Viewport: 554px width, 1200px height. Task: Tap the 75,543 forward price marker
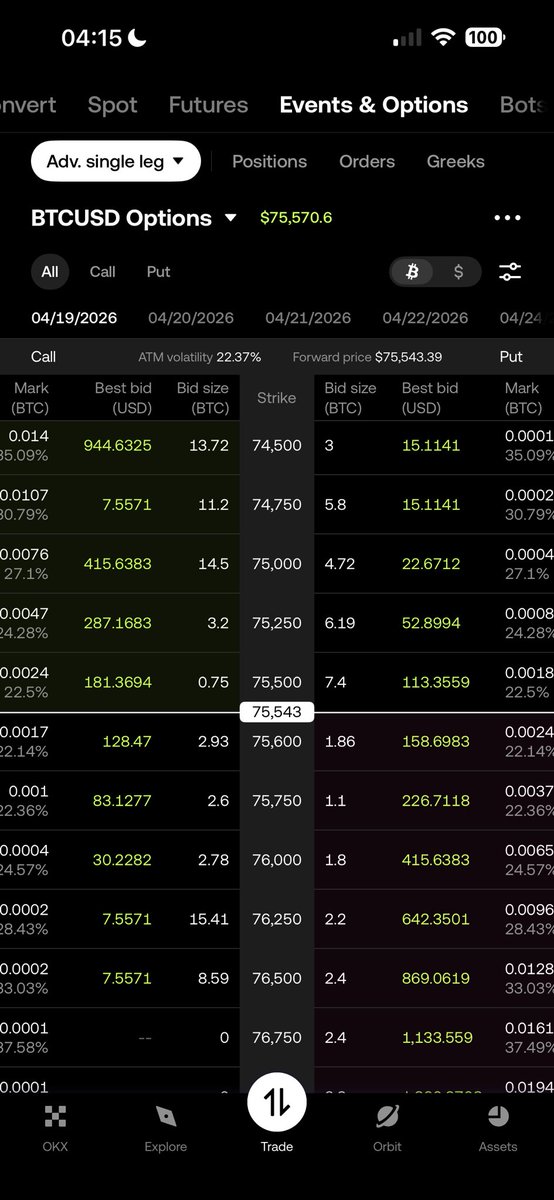point(277,712)
